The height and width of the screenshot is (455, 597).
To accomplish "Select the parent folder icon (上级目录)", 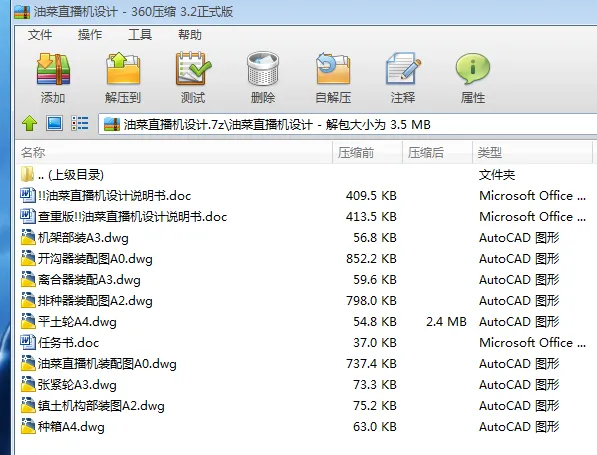I will pos(27,174).
